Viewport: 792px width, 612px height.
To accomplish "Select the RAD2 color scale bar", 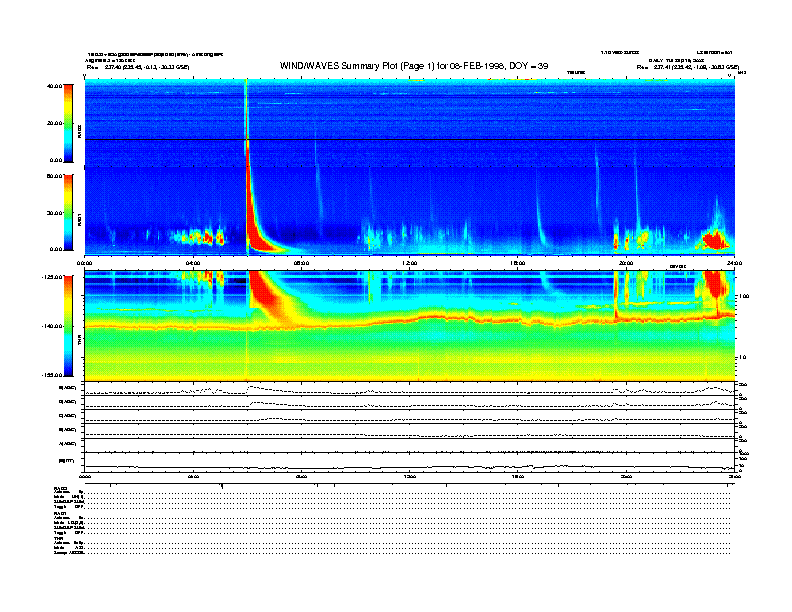I will (x=68, y=123).
